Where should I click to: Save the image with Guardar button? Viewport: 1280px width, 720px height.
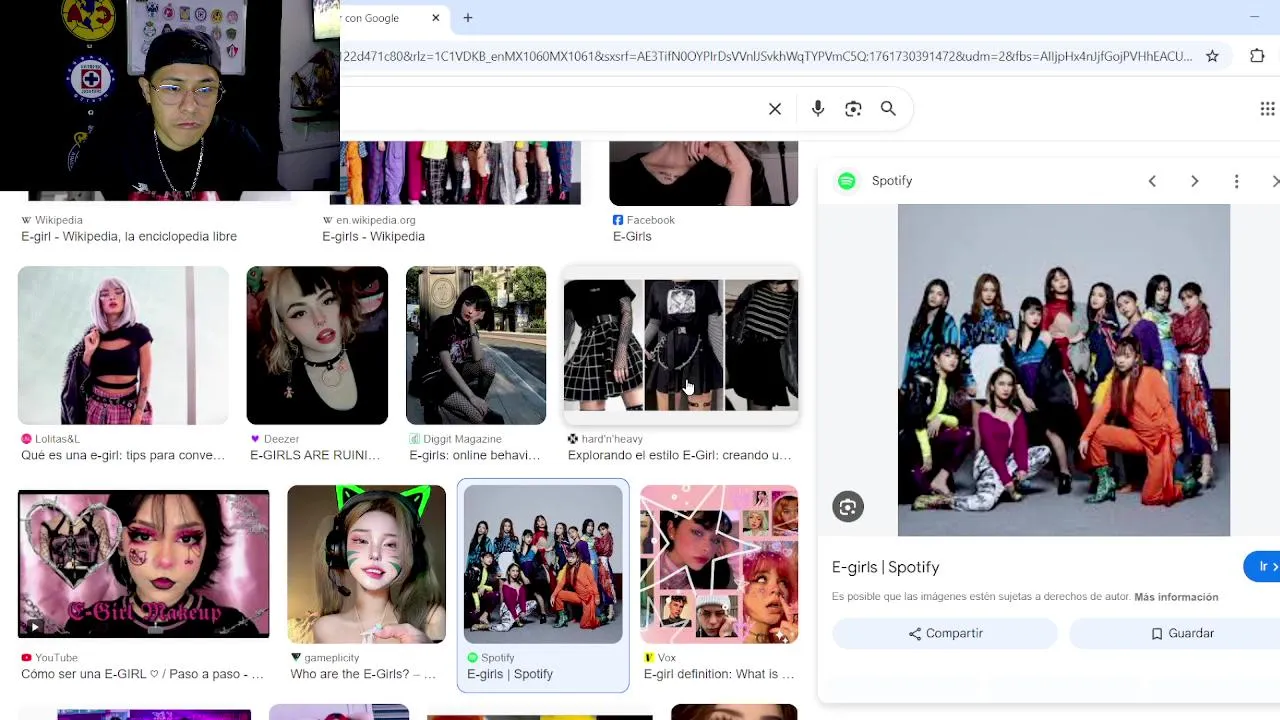[1175, 633]
